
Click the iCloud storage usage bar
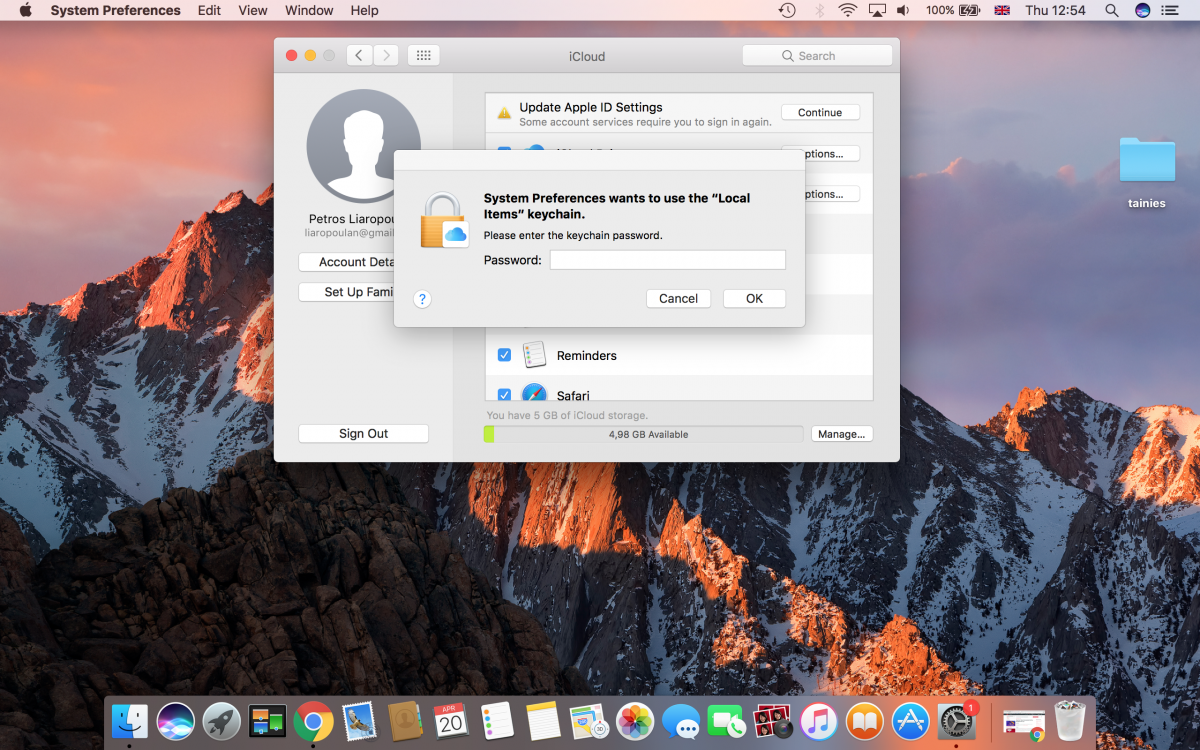pos(643,434)
